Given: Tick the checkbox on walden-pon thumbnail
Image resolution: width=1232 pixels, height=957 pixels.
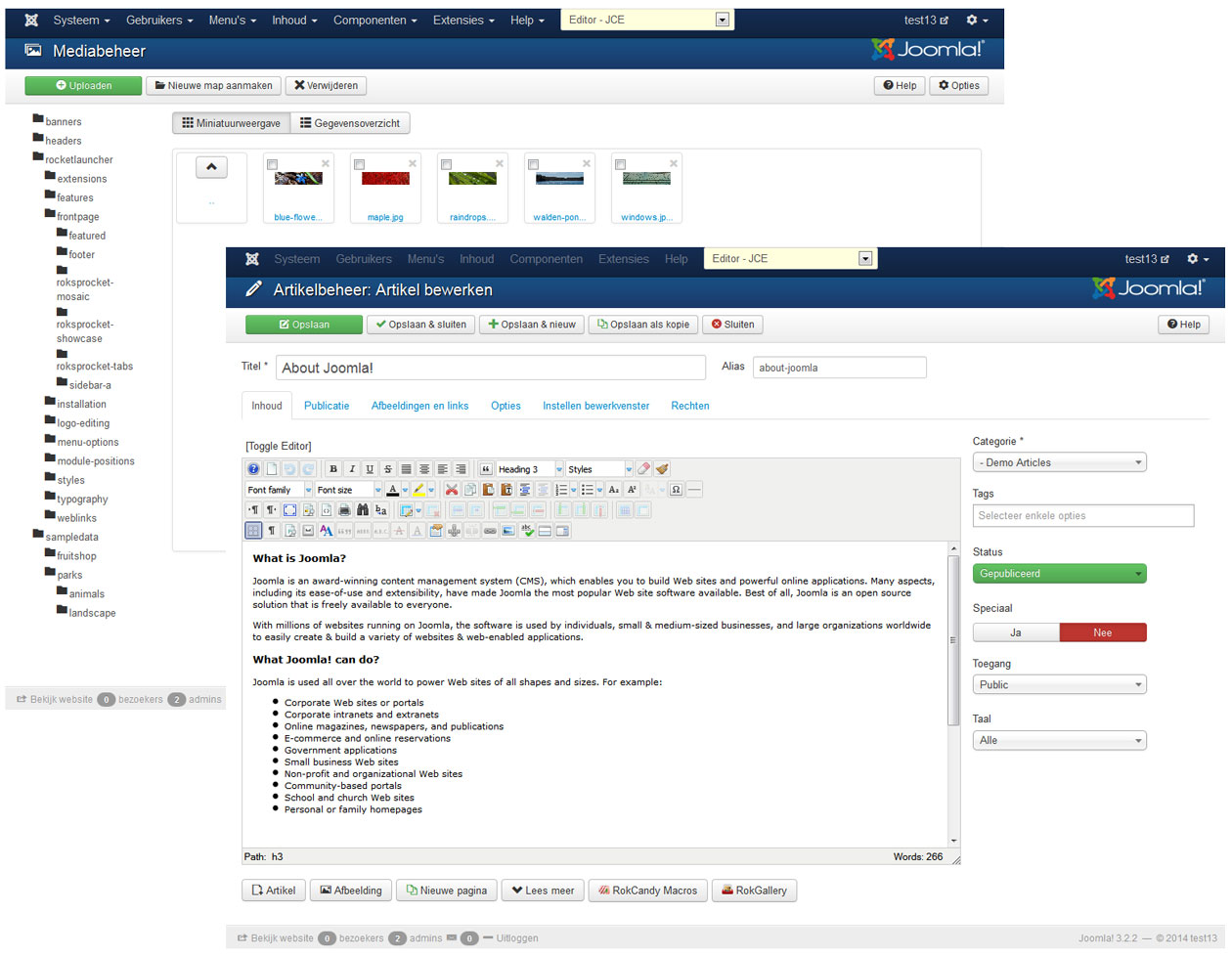Looking at the screenshot, I should point(533,164).
